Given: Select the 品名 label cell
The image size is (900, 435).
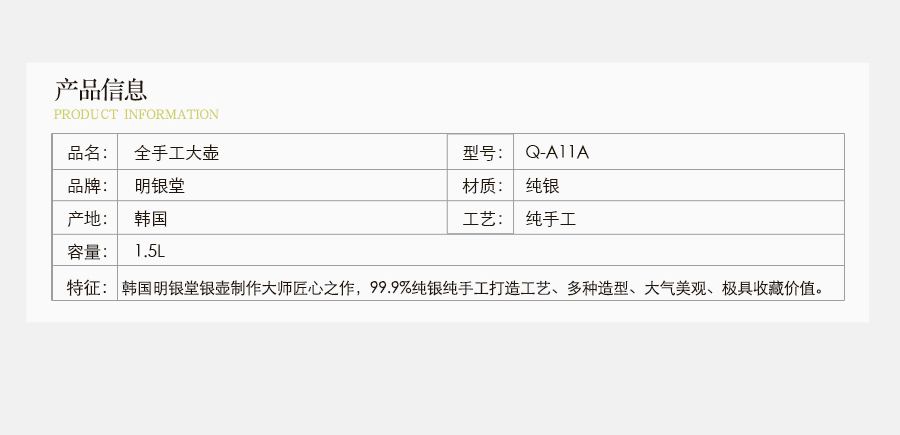Looking at the screenshot, I should point(86,153).
